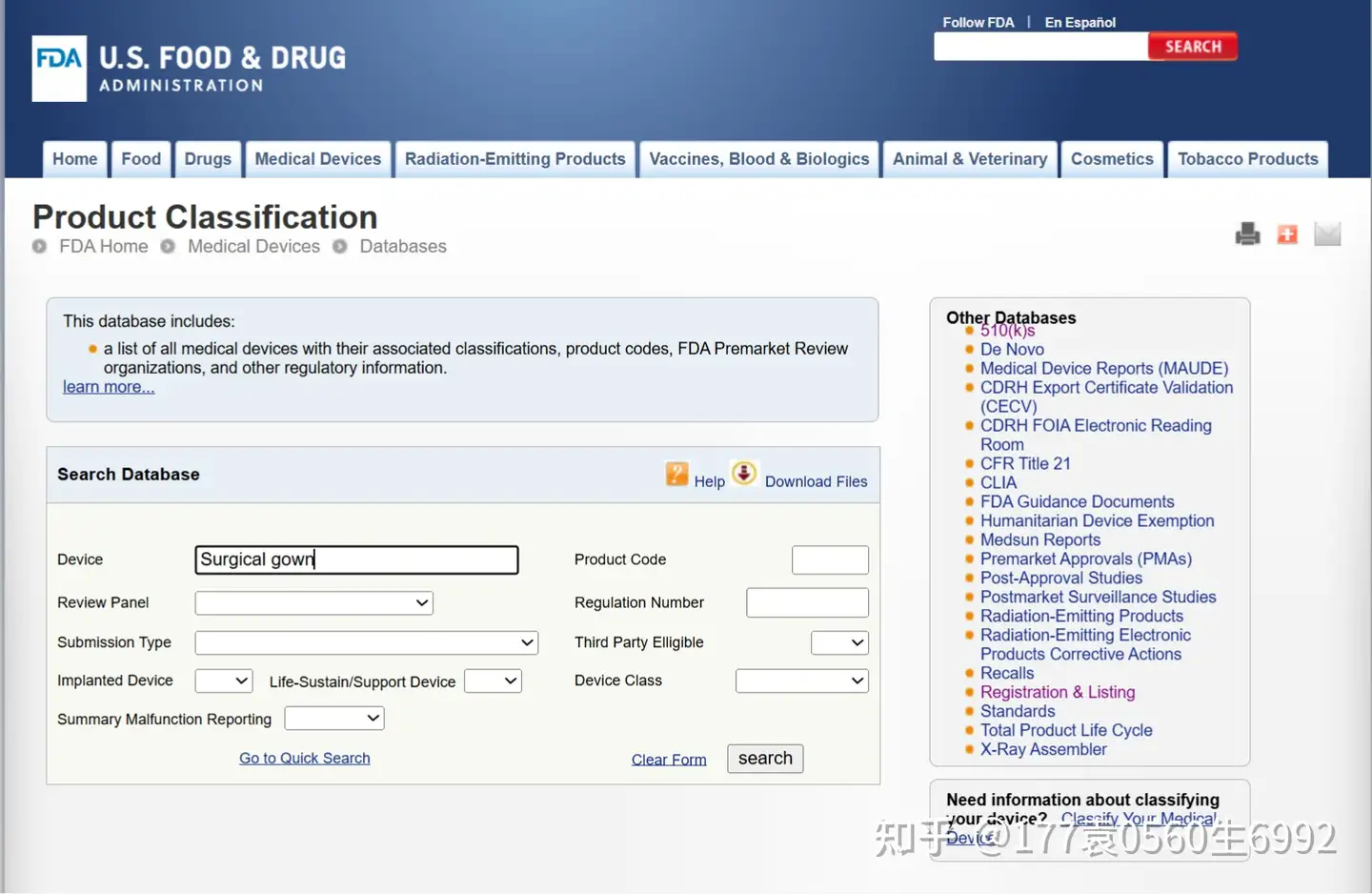Click the FDA logo icon
The image size is (1372, 894).
coord(59,69)
